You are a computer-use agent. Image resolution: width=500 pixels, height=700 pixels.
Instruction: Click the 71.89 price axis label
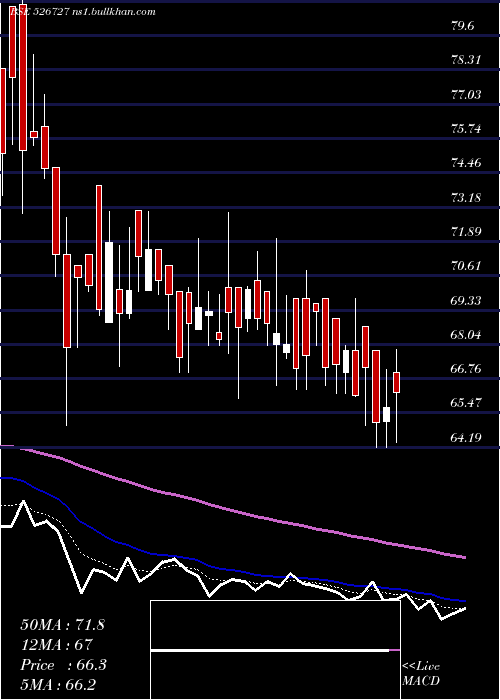pyautogui.click(x=466, y=231)
